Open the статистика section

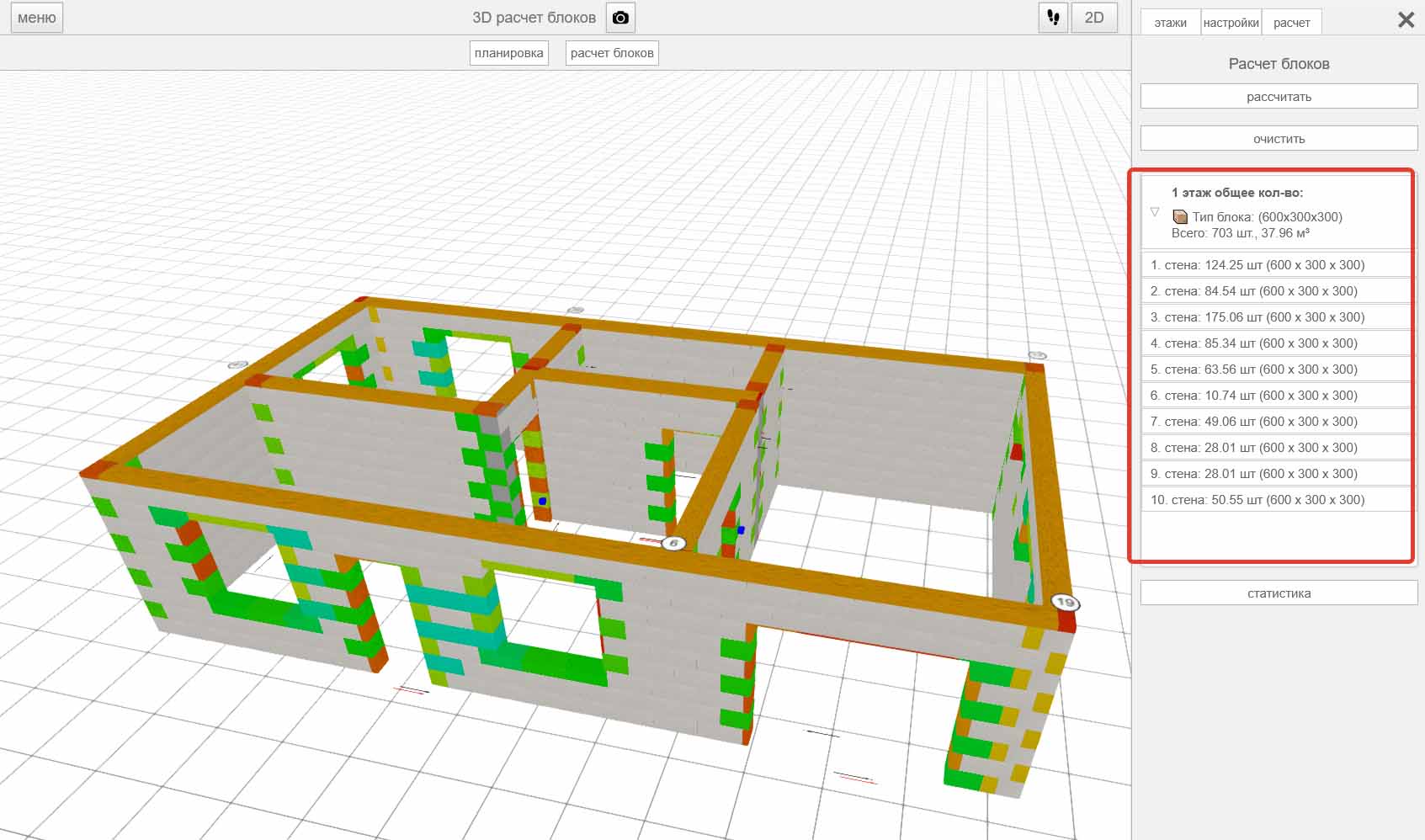1279,593
